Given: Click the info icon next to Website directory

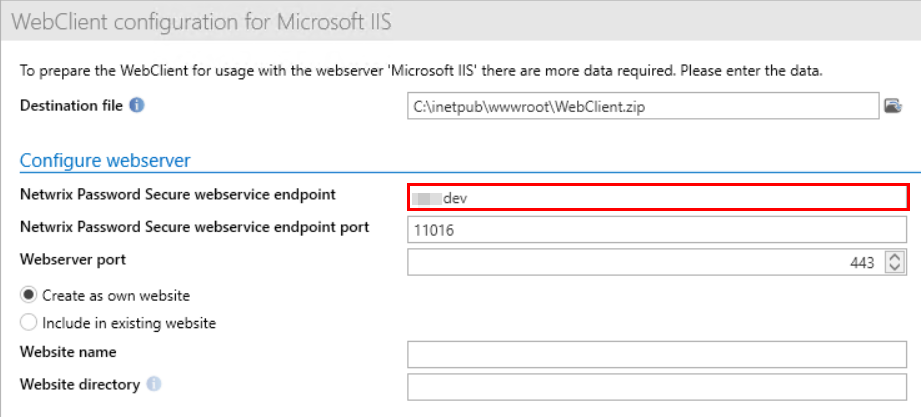Looking at the screenshot, I should coord(153,384).
